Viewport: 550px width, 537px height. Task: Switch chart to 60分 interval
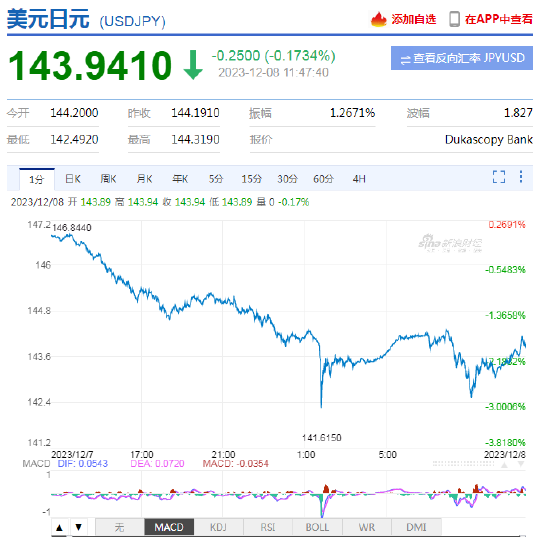(x=323, y=179)
